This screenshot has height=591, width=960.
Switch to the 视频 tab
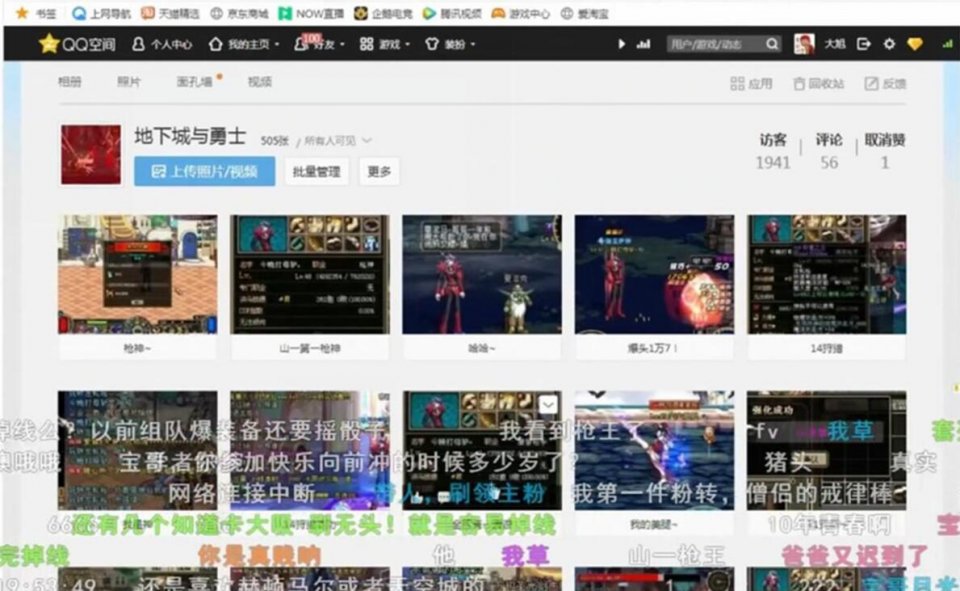tap(260, 81)
